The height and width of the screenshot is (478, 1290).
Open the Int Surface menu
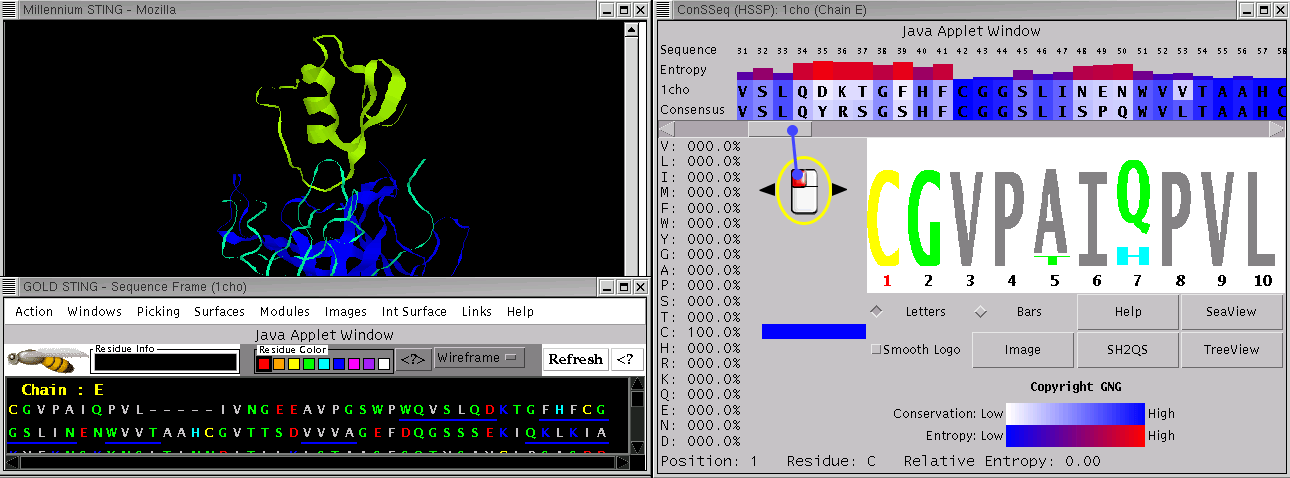[x=414, y=311]
